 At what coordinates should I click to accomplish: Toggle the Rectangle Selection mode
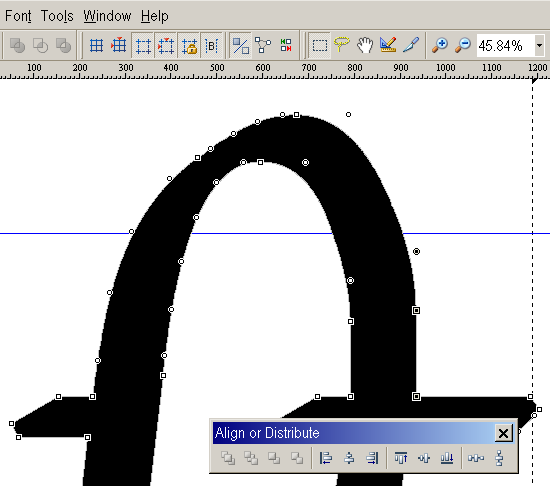pyautogui.click(x=320, y=46)
